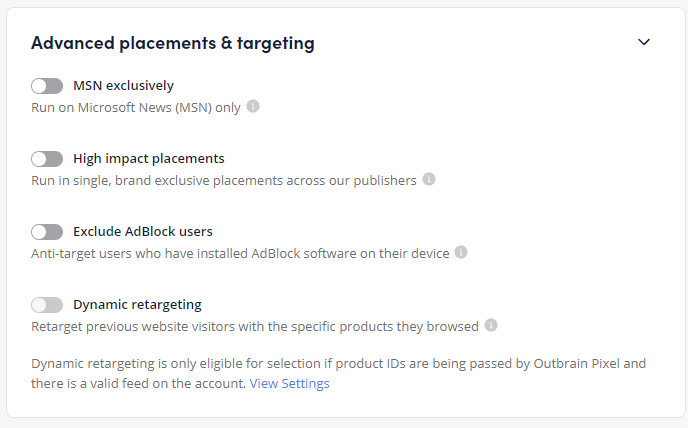Open the View Settings link
This screenshot has height=428, width=688.
(x=290, y=384)
